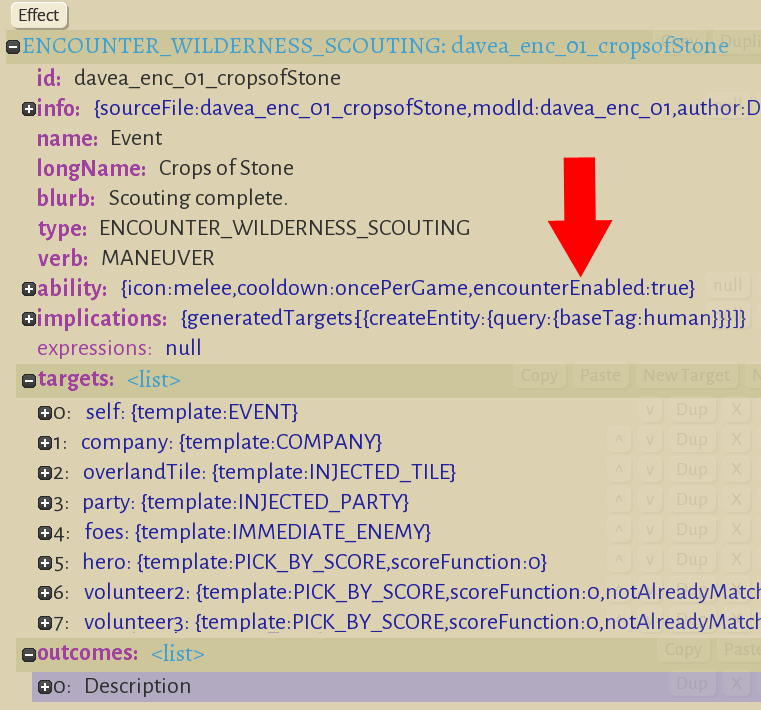The image size is (761, 710).
Task: Delete the overlandTile target with X
Action: (x=735, y=470)
